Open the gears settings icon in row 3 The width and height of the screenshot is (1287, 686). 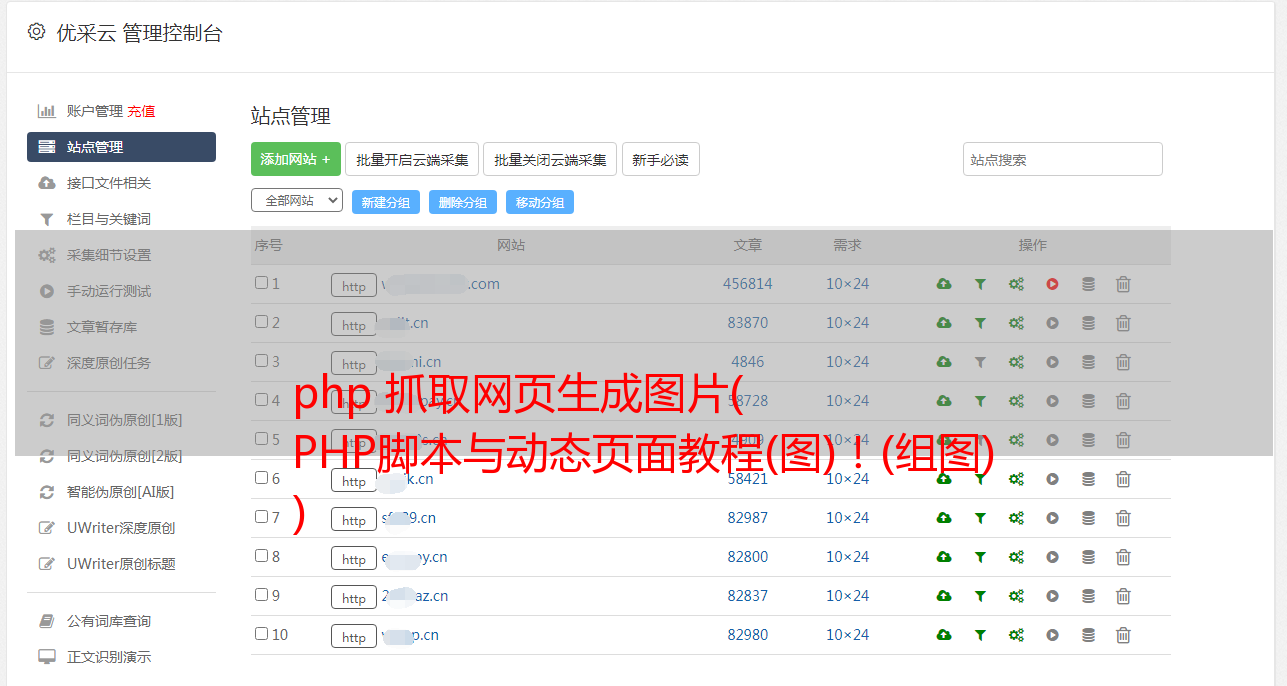click(x=1016, y=362)
